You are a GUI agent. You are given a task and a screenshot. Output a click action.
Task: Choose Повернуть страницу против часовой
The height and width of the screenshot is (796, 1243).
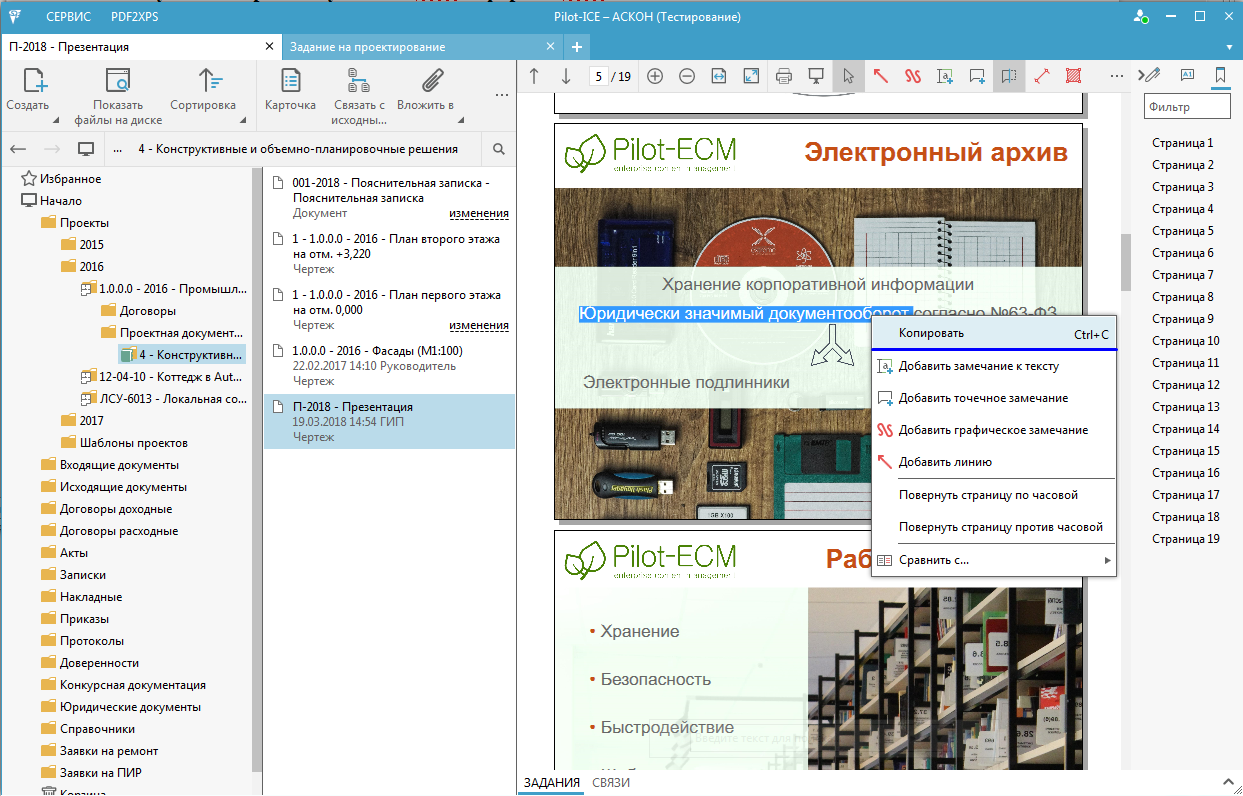pyautogui.click(x=993, y=527)
